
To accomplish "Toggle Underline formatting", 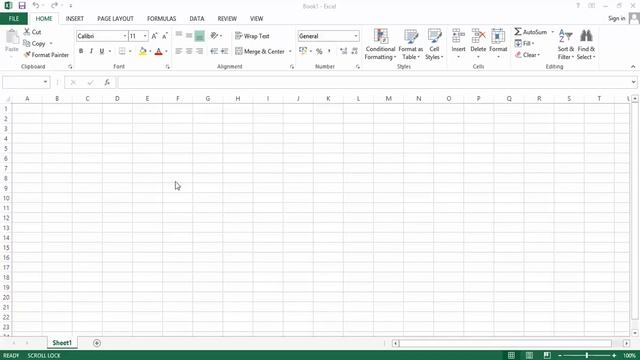I will pyautogui.click(x=102, y=51).
